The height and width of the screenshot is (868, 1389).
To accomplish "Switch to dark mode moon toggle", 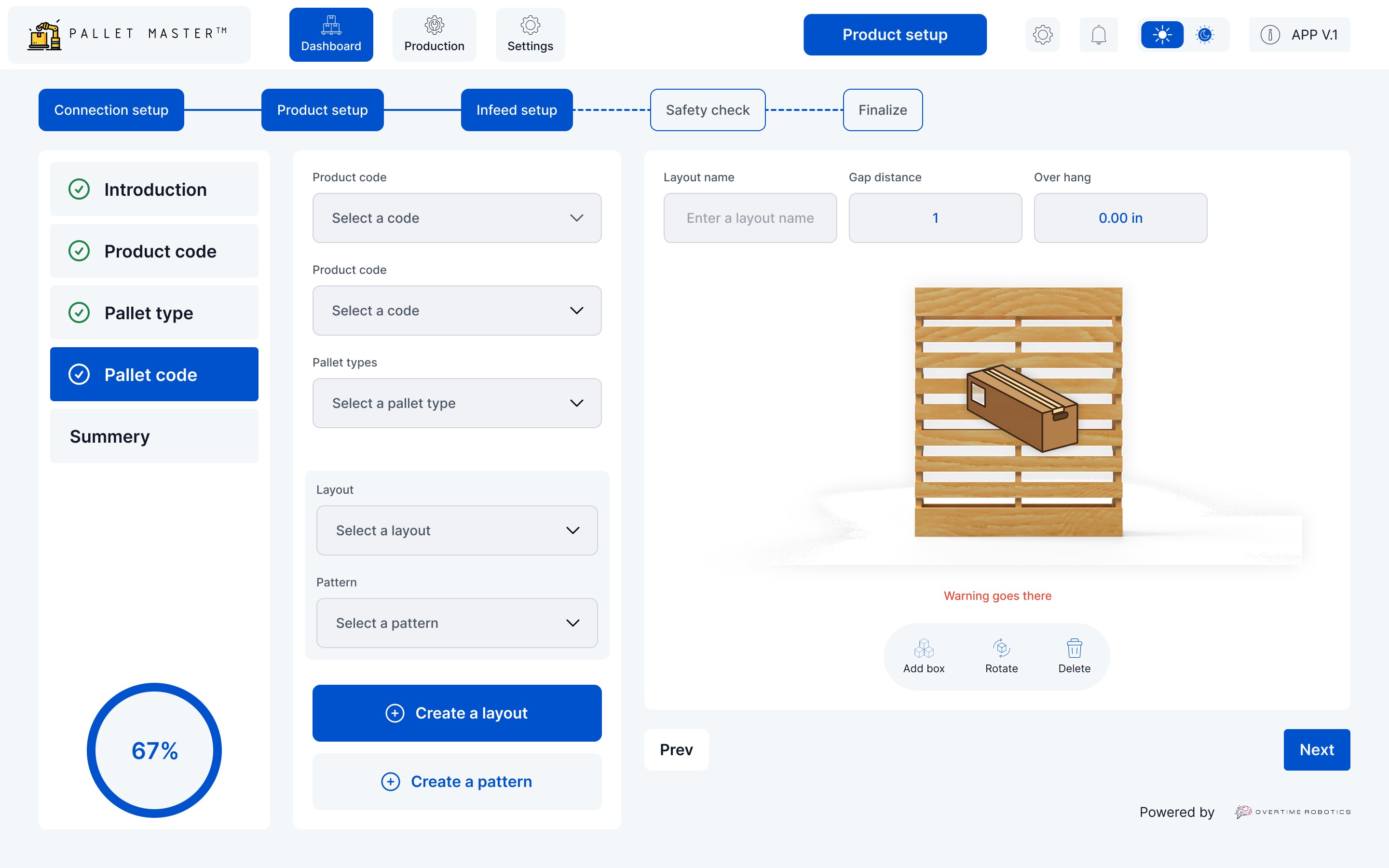I will [x=1205, y=35].
